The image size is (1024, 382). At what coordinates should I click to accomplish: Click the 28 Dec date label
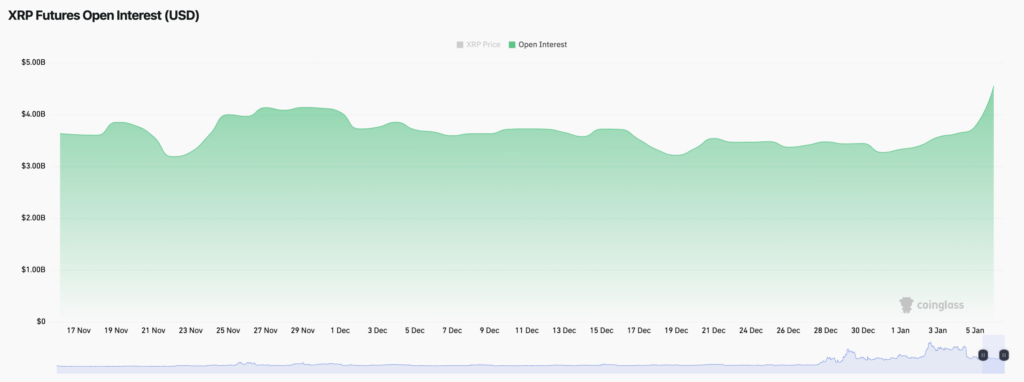tap(825, 330)
